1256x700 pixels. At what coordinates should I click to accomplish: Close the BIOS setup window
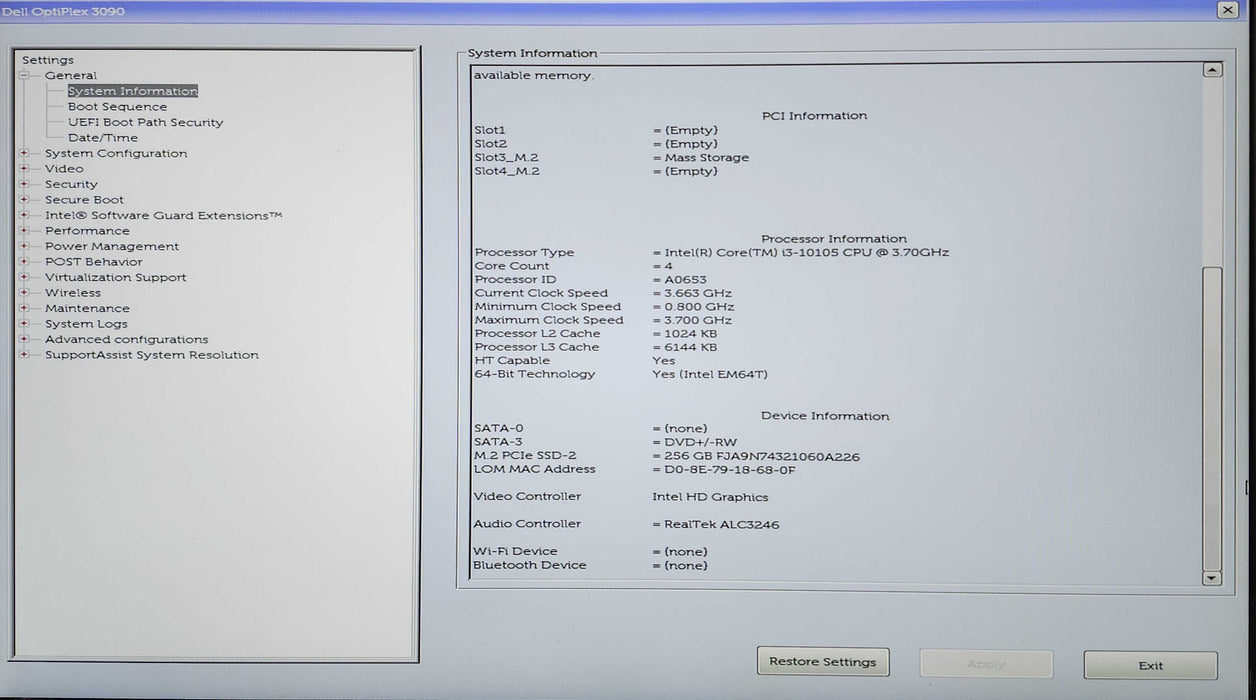pos(1227,9)
